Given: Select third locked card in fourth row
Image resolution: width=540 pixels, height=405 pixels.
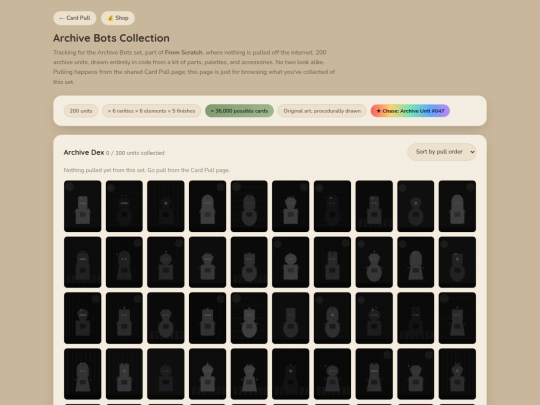Looking at the screenshot, I should 166,374.
